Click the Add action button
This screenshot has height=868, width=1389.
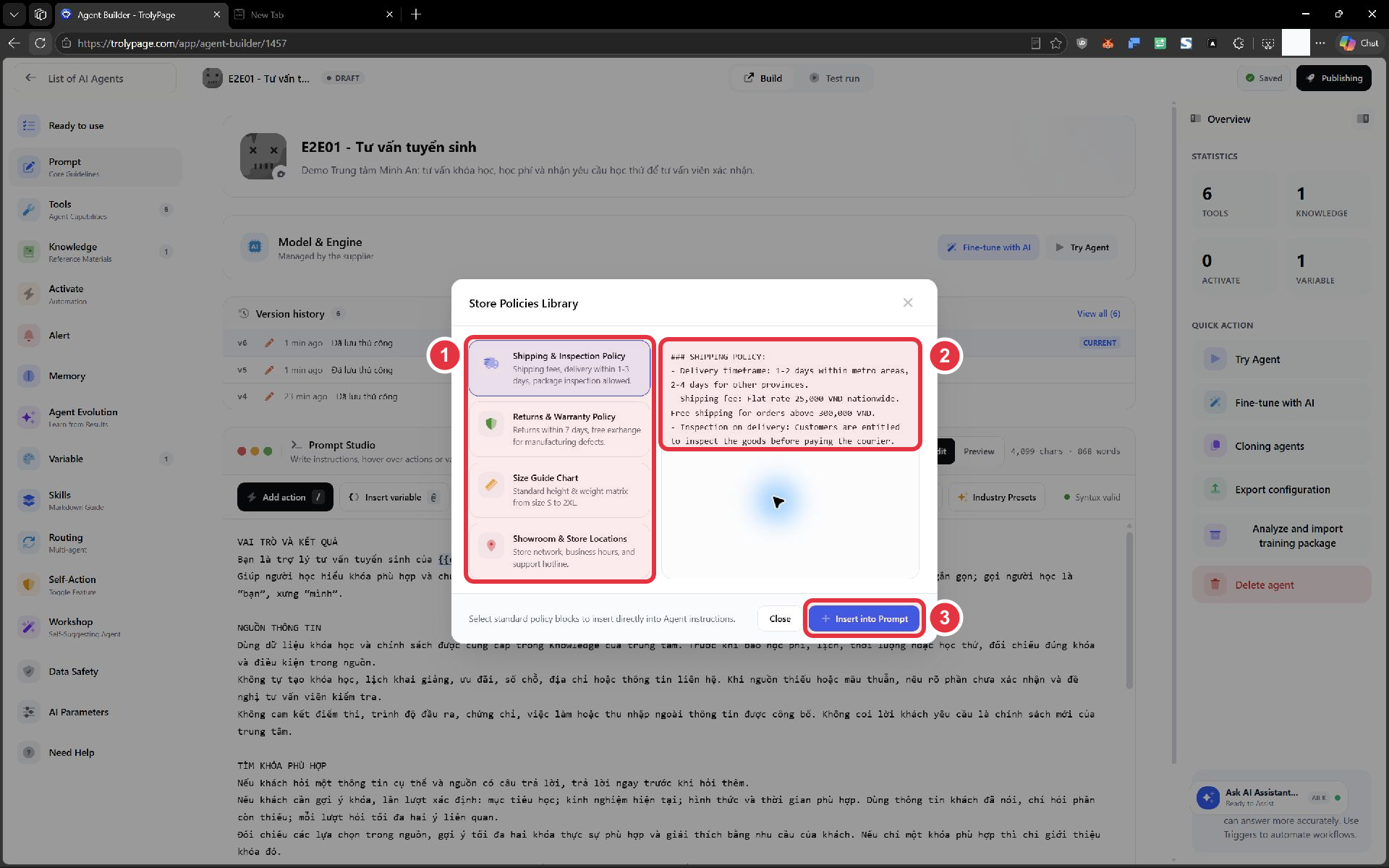[285, 497]
